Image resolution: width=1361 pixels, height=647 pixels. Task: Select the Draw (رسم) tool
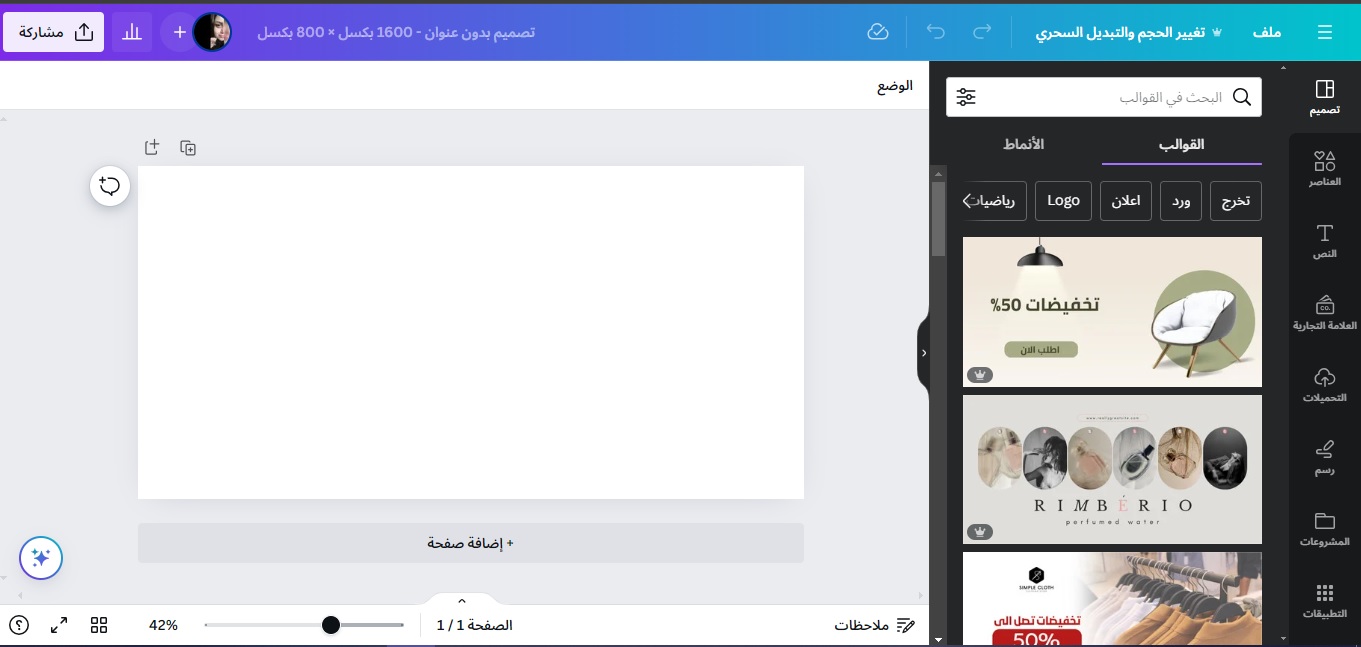tap(1324, 457)
